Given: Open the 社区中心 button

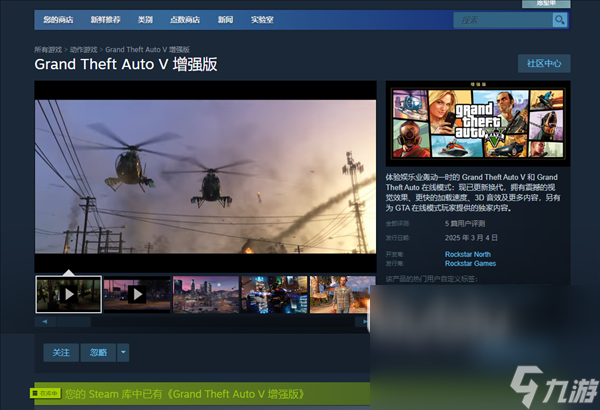Looking at the screenshot, I should click(544, 63).
